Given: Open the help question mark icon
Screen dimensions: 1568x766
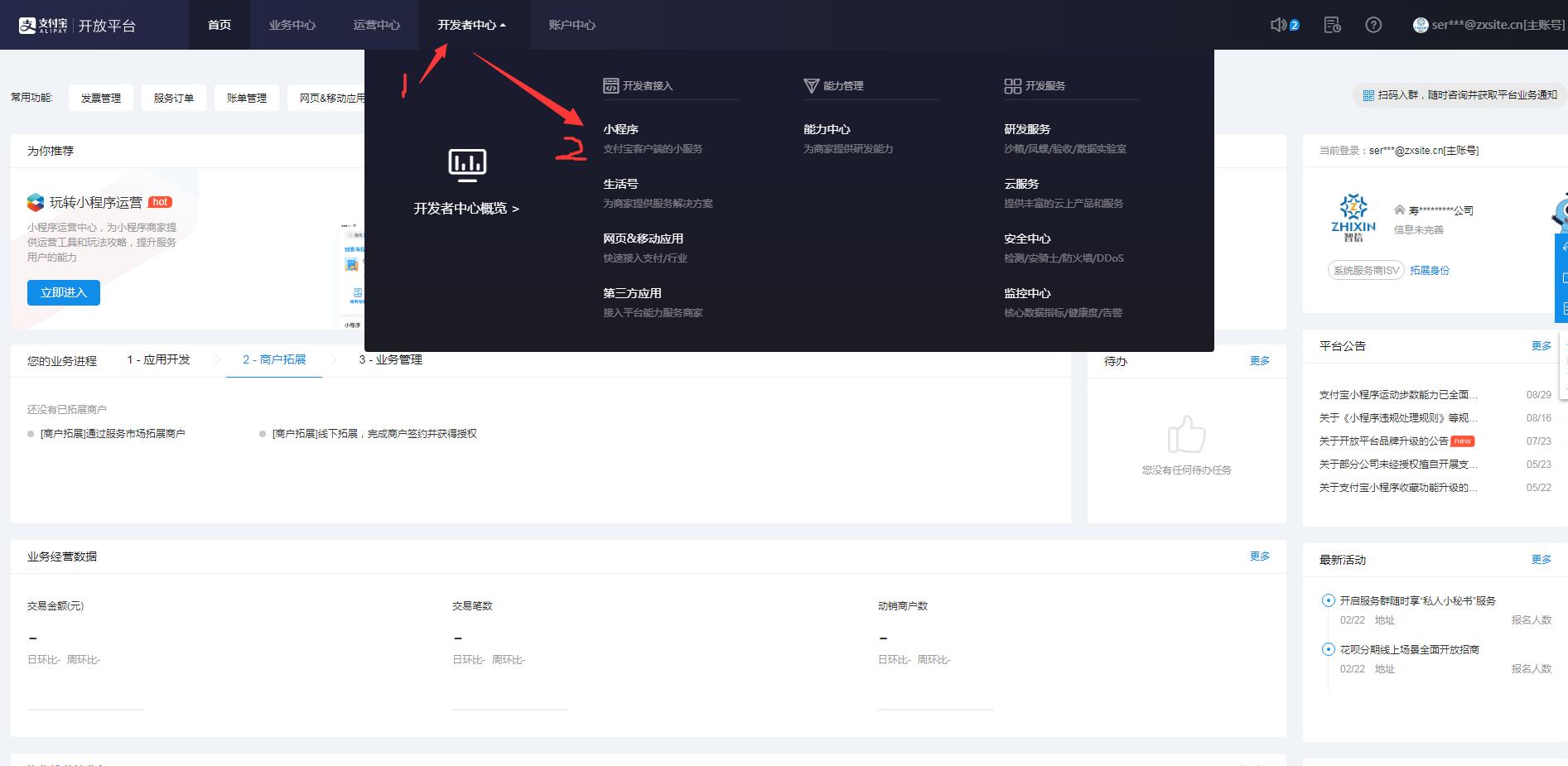Looking at the screenshot, I should 1373,25.
